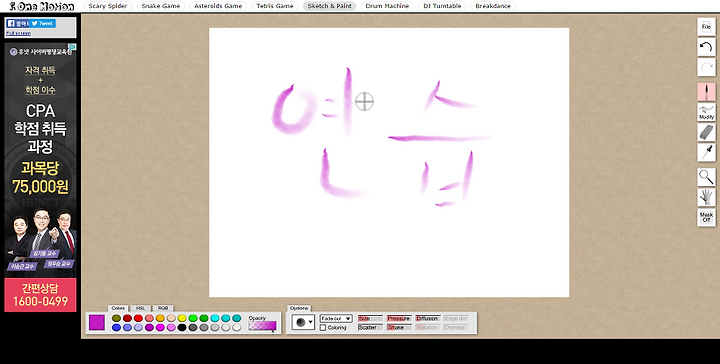Screen dimensions: 720x364
Task: Adjust the Diffusion slider
Action: click(428, 318)
